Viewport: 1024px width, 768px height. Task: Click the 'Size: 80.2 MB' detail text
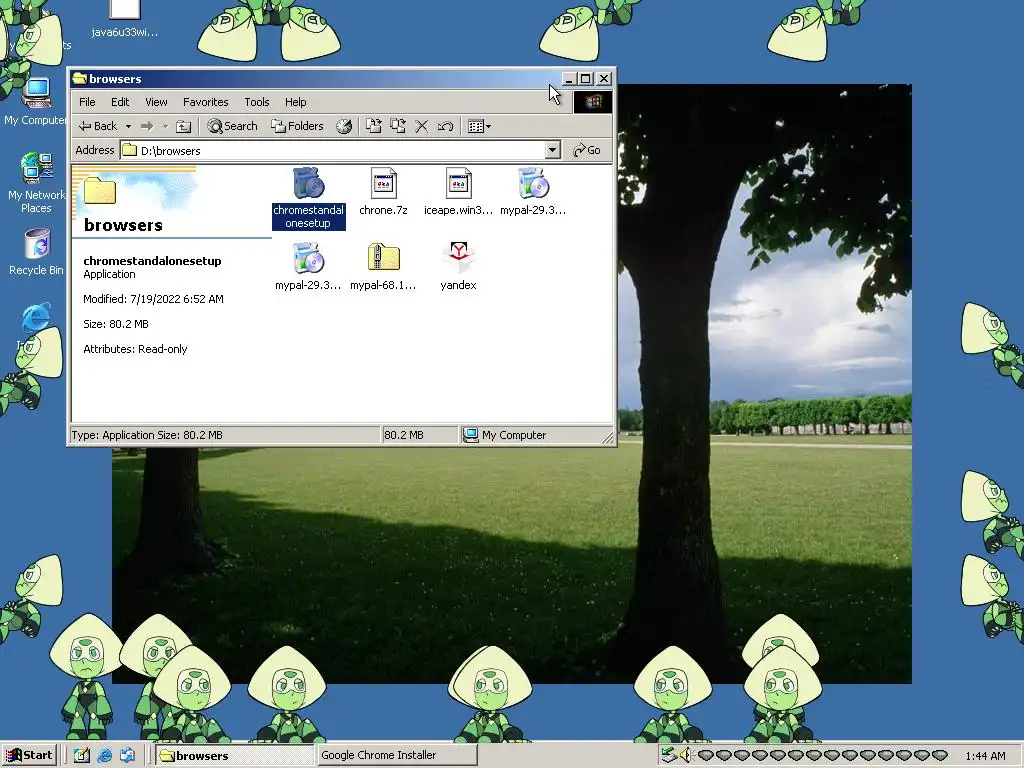click(116, 324)
